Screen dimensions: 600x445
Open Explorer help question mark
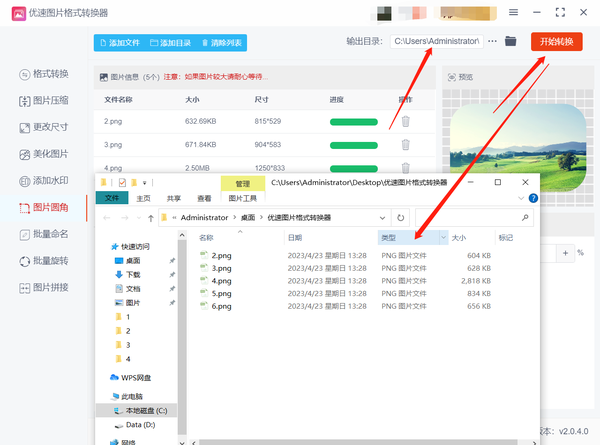pyautogui.click(x=533, y=198)
